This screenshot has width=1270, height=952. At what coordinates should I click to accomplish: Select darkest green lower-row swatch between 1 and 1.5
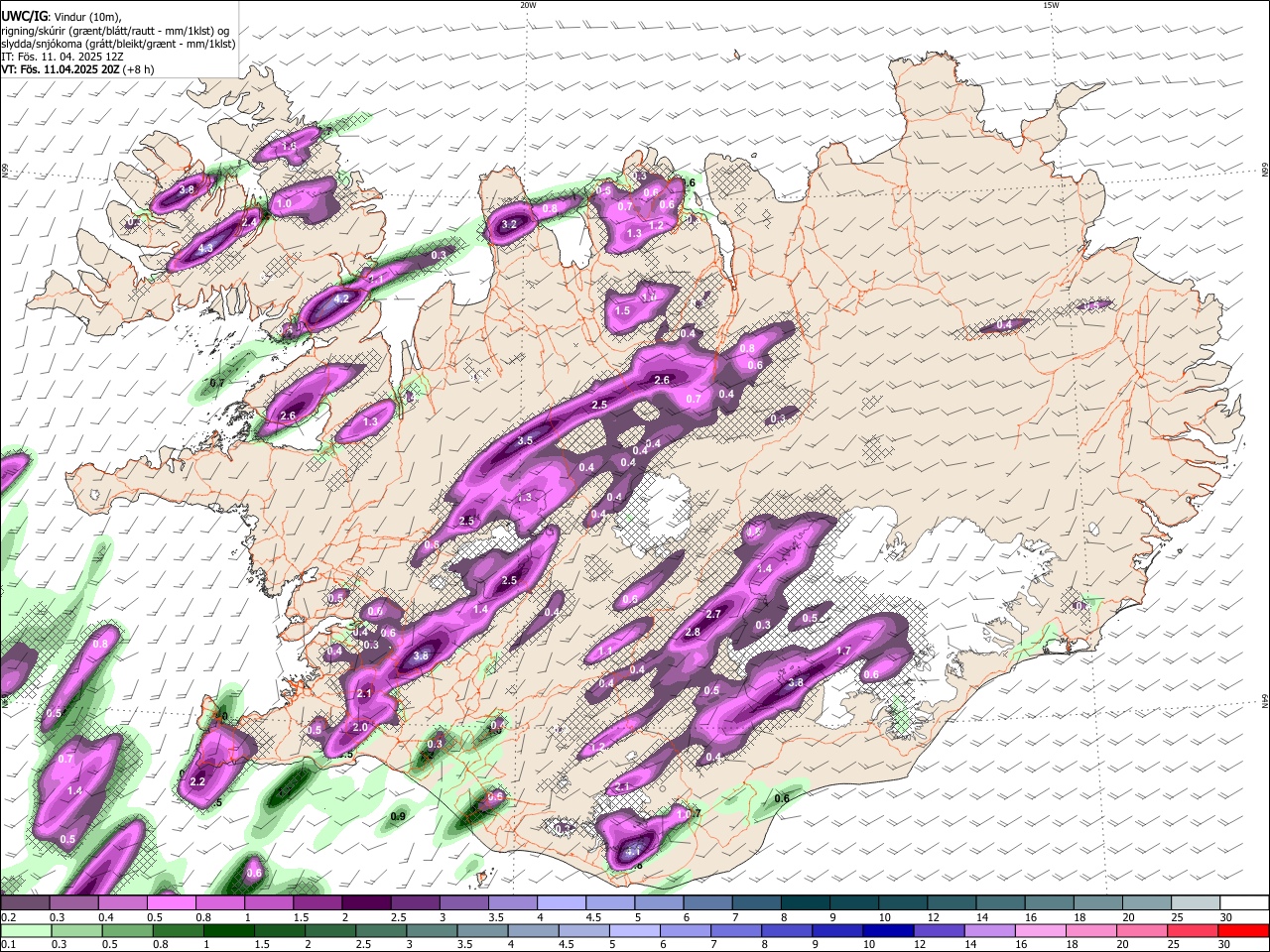click(227, 930)
